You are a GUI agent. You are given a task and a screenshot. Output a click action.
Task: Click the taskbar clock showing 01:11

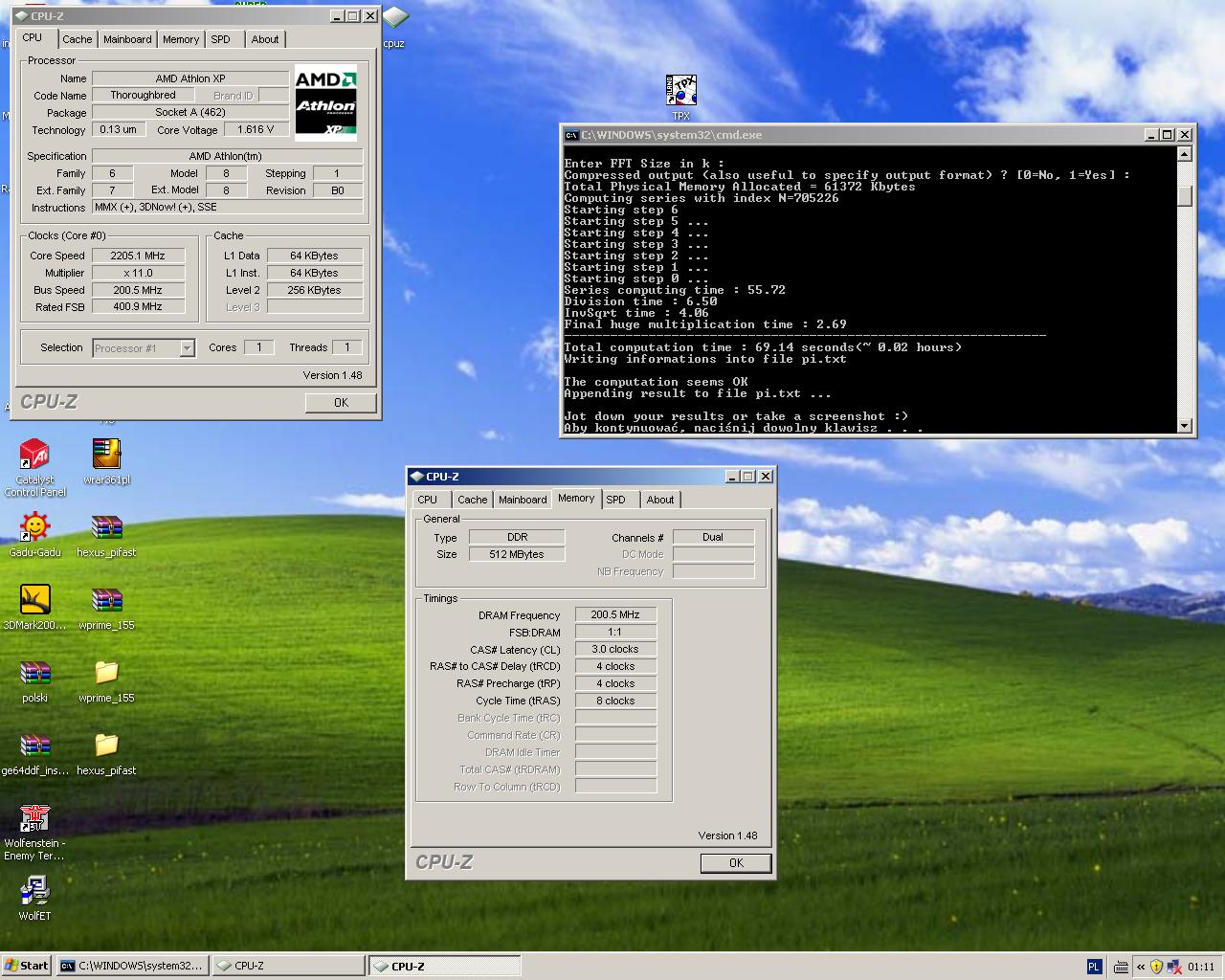coord(1201,967)
